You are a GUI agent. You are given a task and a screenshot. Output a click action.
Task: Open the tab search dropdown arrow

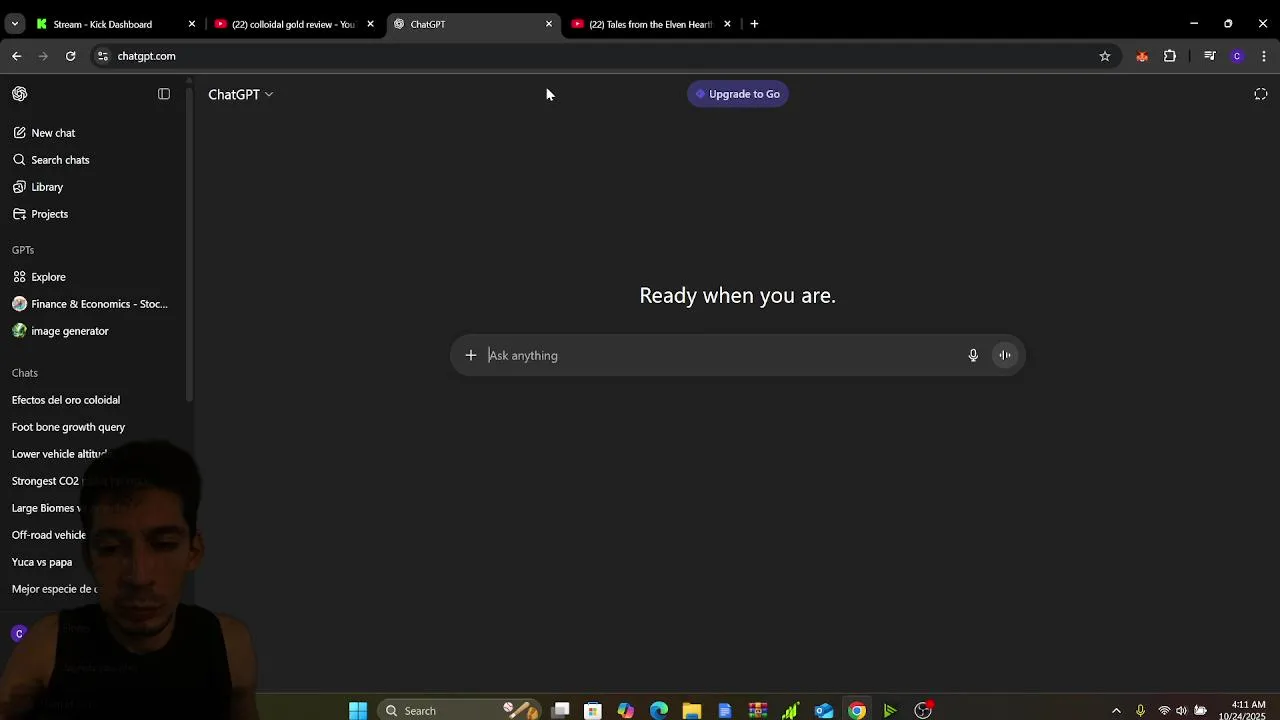point(15,24)
